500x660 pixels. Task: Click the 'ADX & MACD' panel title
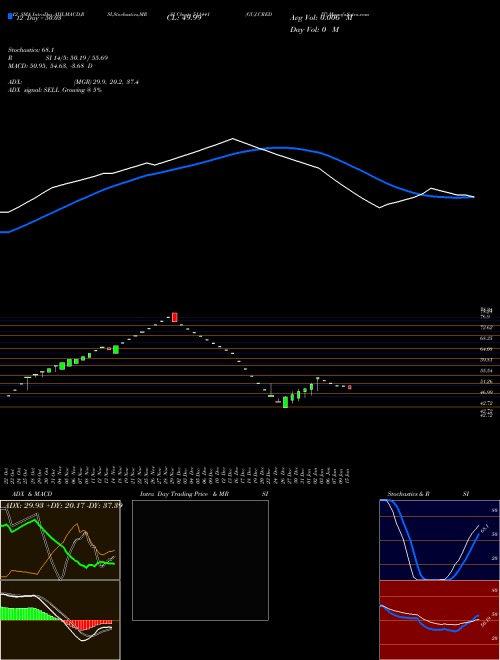coord(32,494)
